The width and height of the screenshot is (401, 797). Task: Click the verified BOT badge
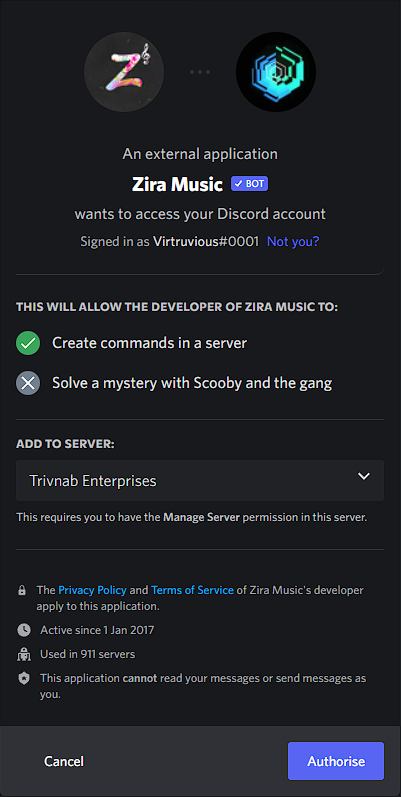coord(250,184)
